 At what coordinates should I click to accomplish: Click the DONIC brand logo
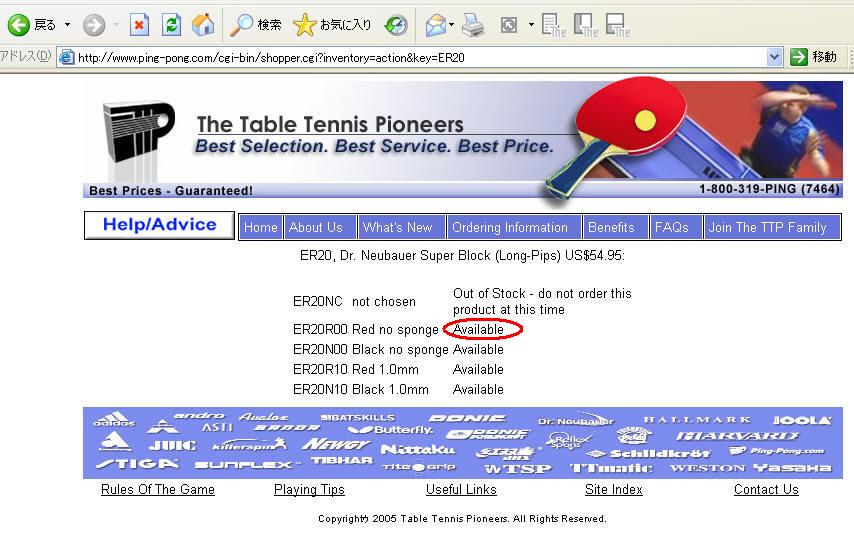(x=467, y=418)
